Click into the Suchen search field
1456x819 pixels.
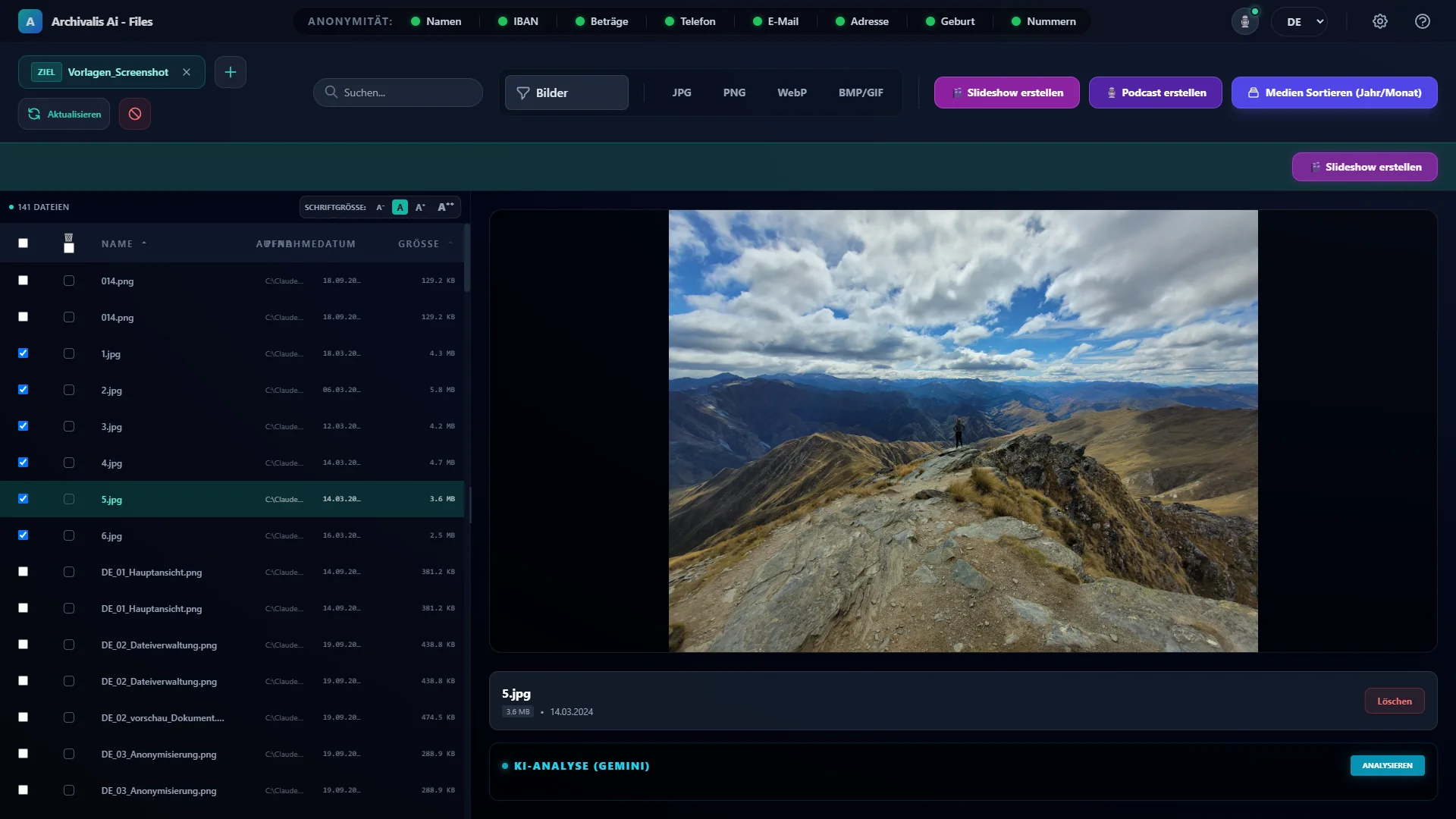tap(398, 93)
